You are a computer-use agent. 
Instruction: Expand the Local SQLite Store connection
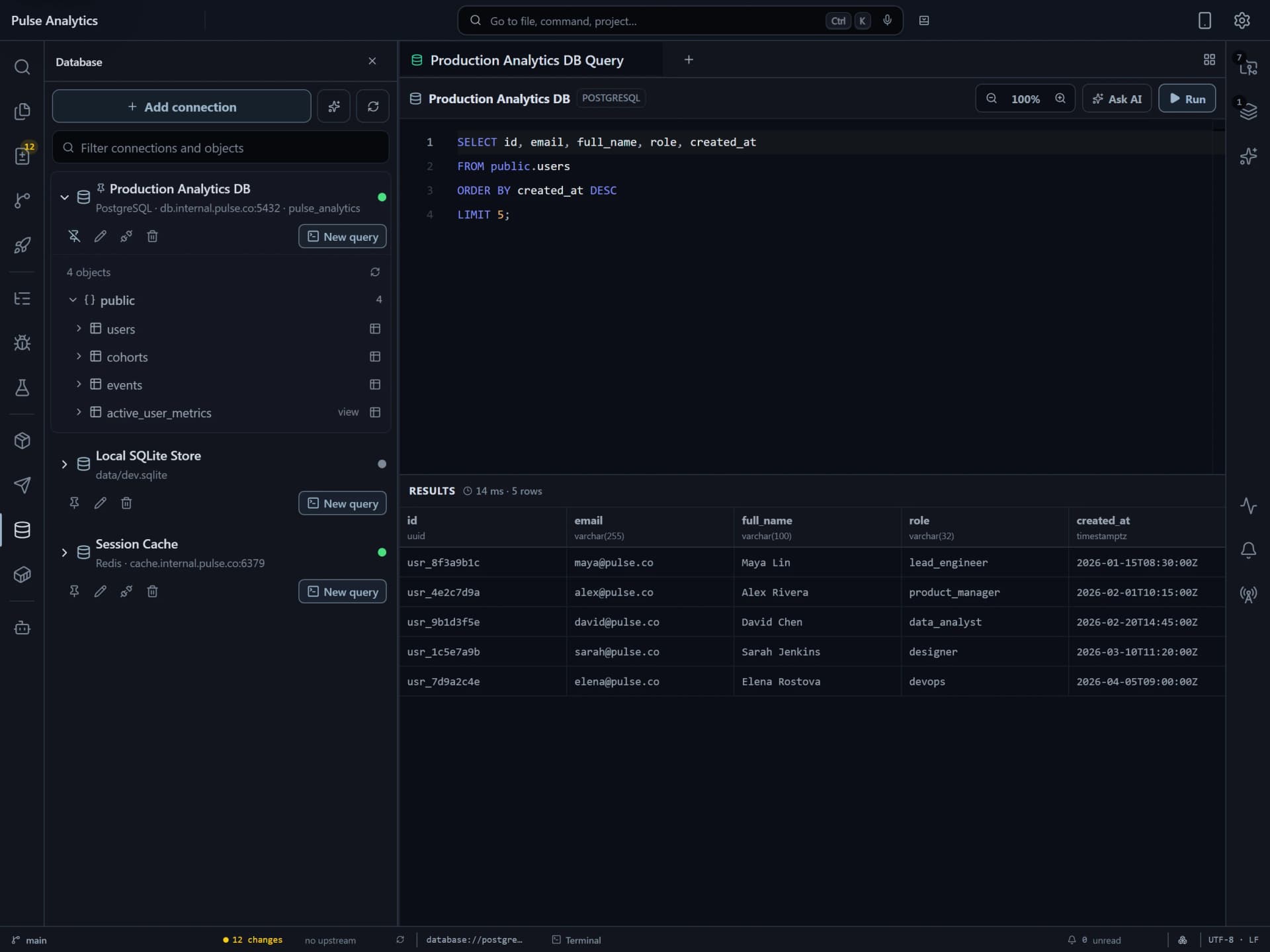[64, 464]
